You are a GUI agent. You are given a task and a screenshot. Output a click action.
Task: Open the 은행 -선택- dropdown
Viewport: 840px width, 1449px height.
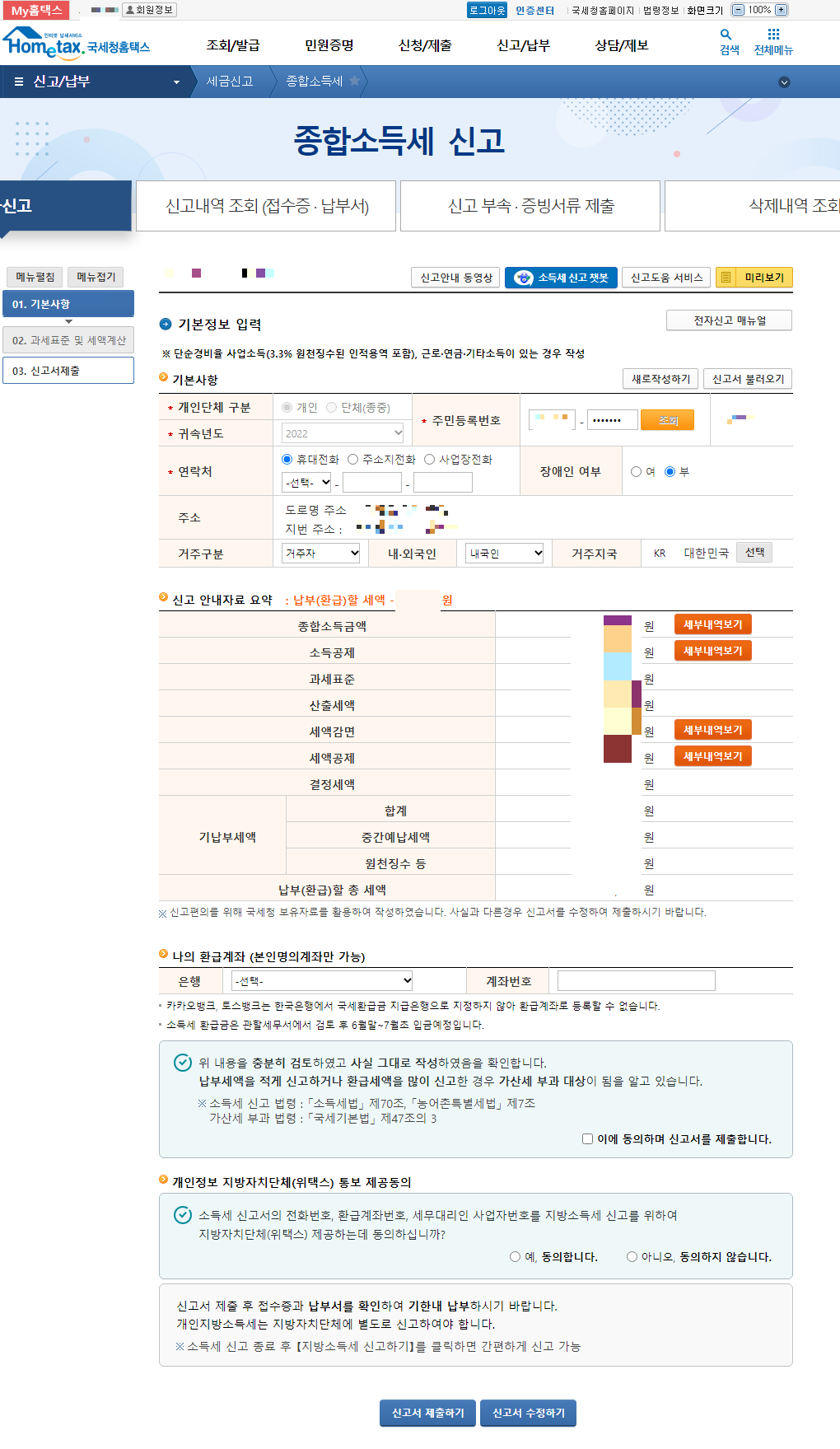(x=322, y=980)
